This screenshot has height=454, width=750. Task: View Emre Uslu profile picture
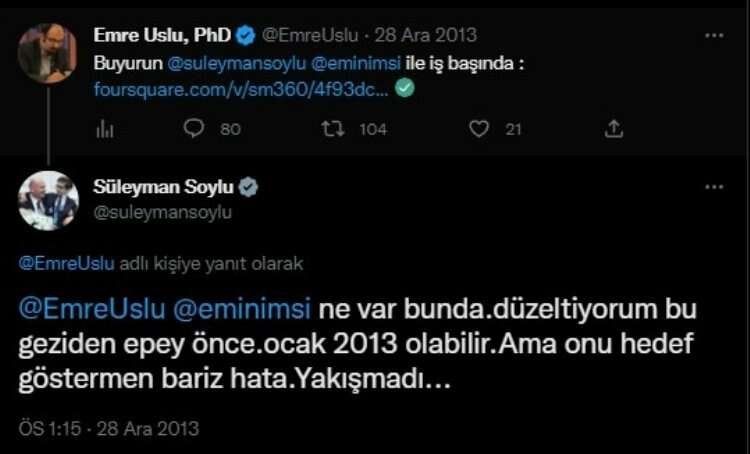(x=47, y=53)
